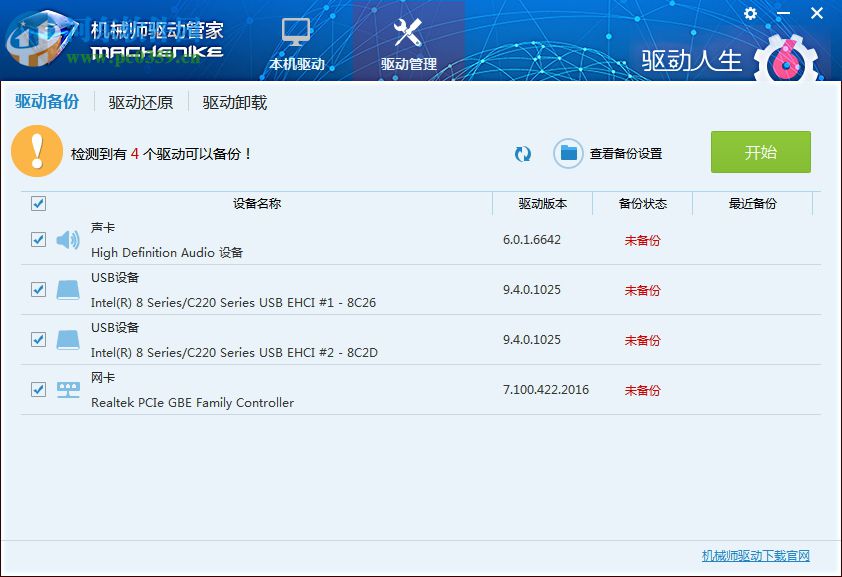Viewport: 842px width, 577px height.
Task: Open settings with the gear icon top right
Action: (749, 14)
